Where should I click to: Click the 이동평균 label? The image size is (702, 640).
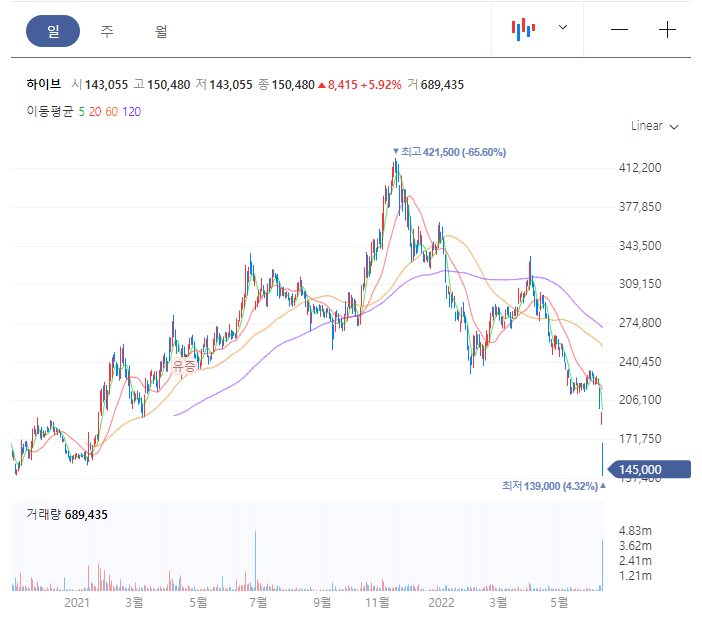50,111
